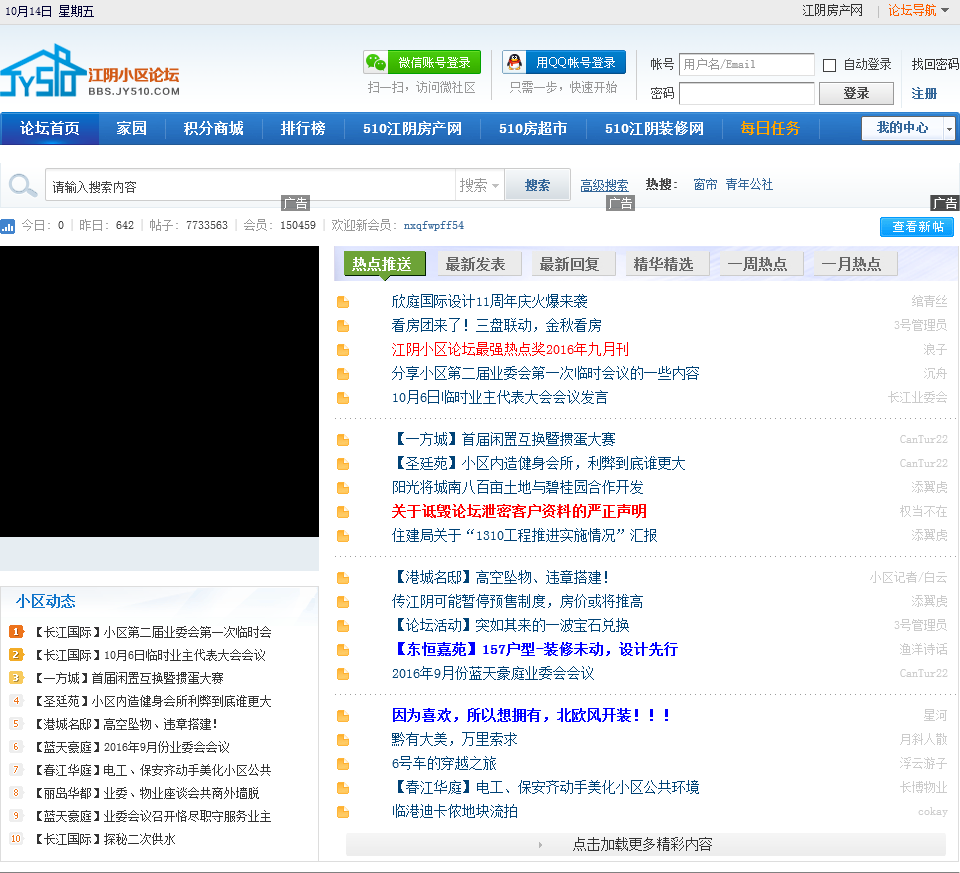Screen dimensions: 960x873
Task: Click rank 1 badge in 小区动态 list
Action: [x=17, y=632]
